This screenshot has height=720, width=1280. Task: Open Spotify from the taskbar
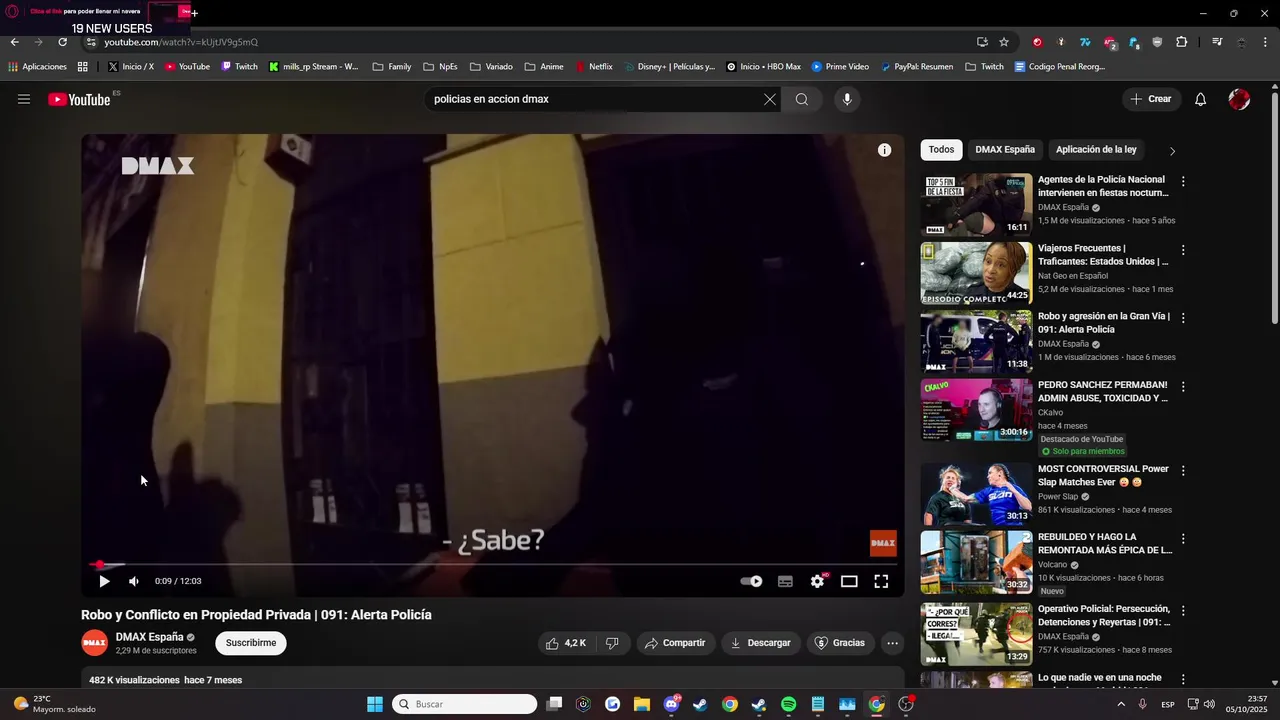pos(788,704)
